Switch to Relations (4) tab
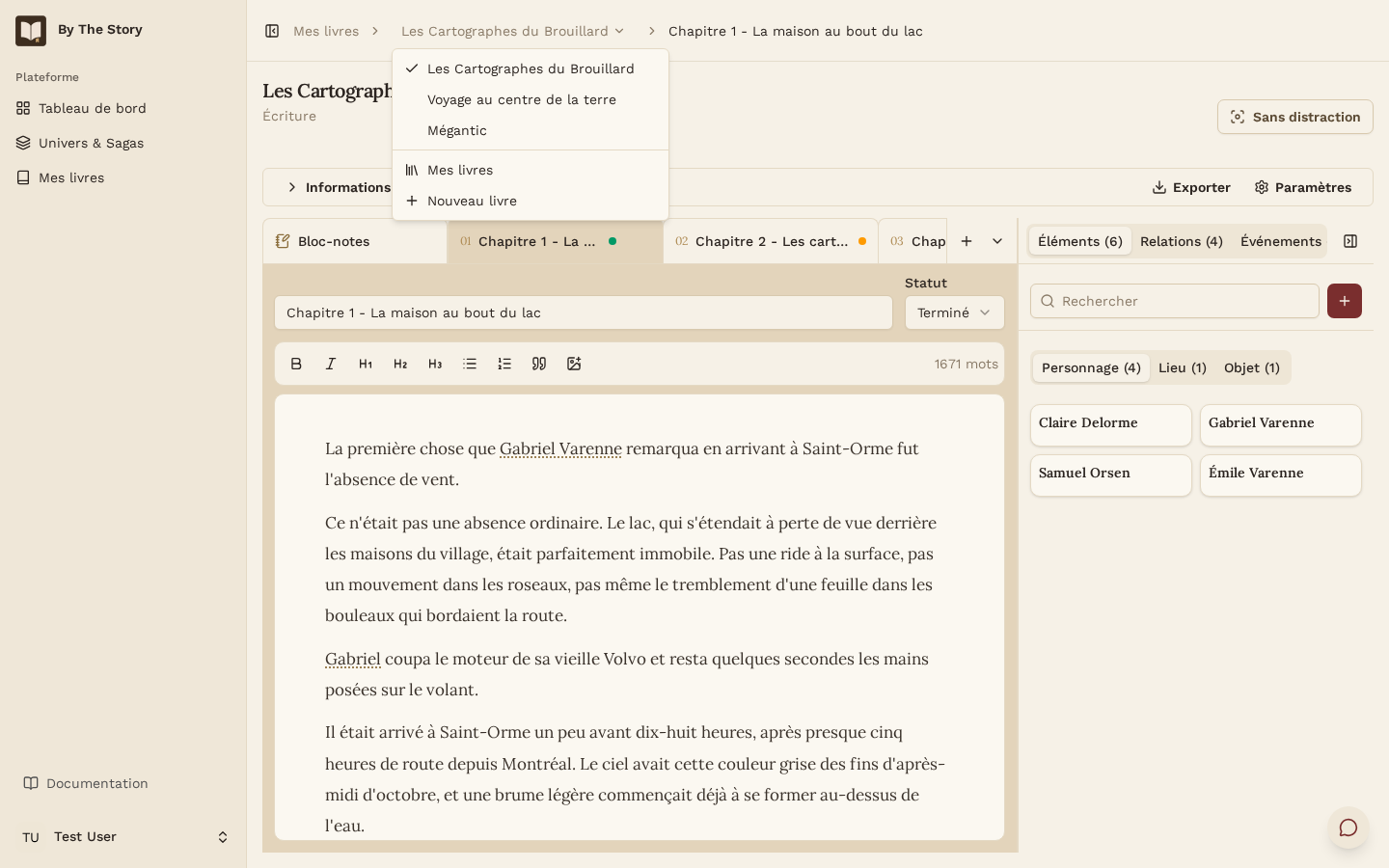Screen dimensions: 1389x868 pos(1182,241)
